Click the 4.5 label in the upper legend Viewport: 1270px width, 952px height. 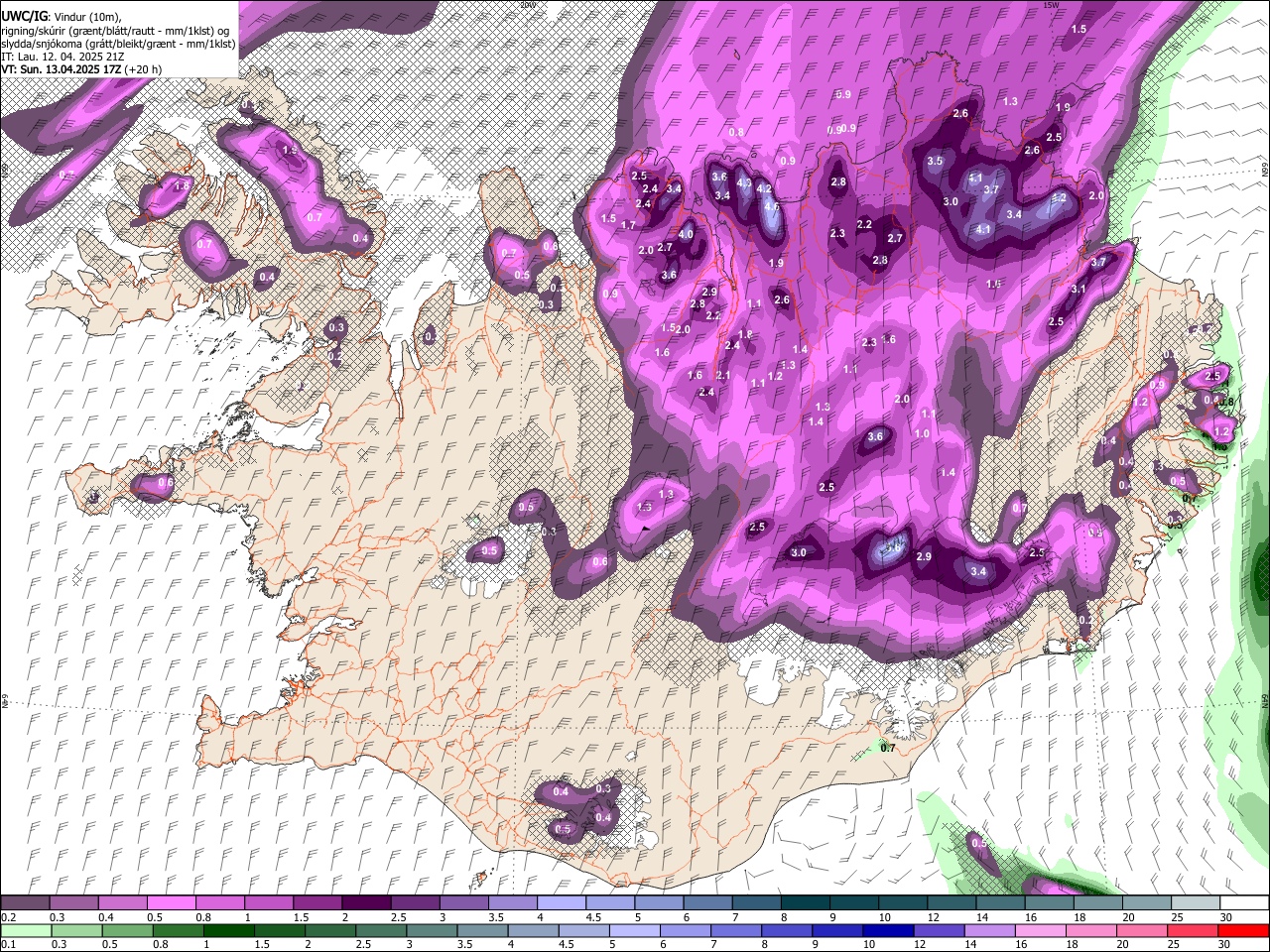(x=594, y=917)
